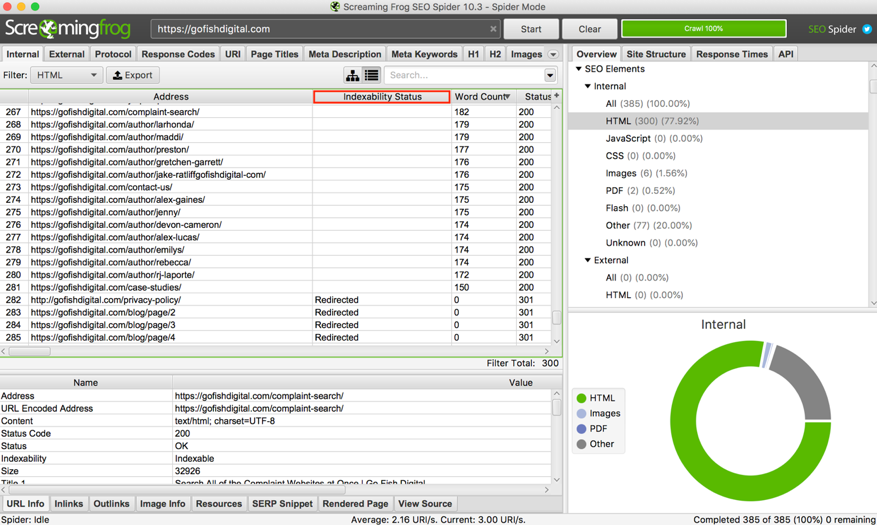Collapse the SEO Elements tree node

(x=579, y=69)
